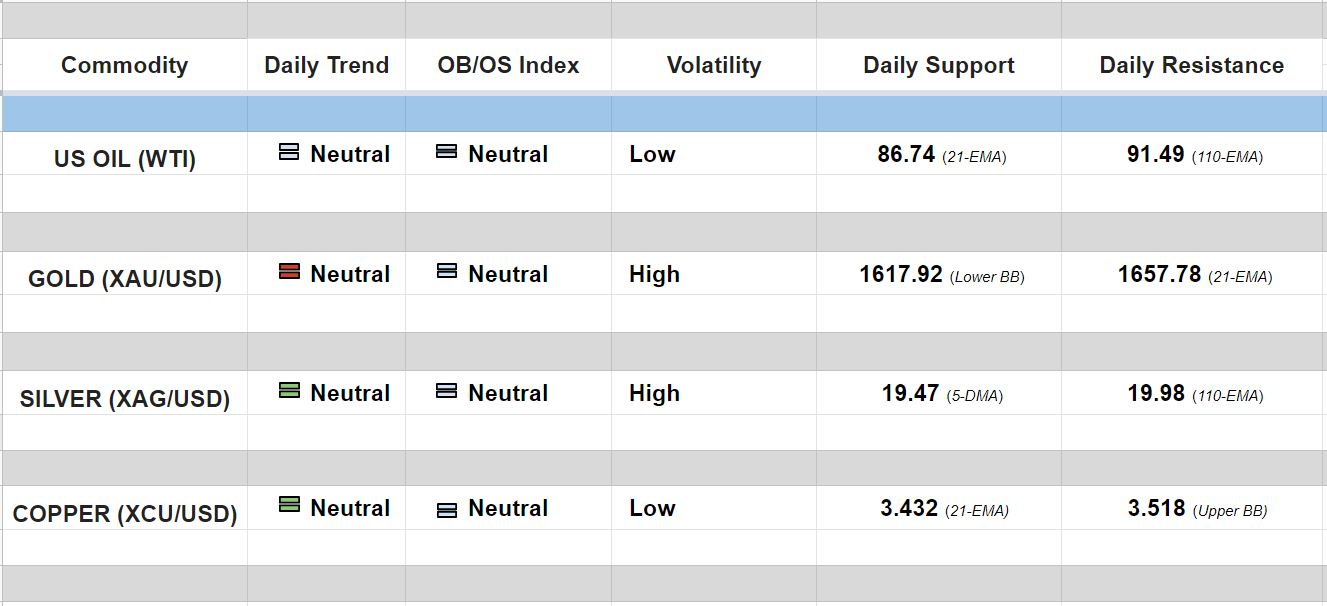This screenshot has height=606, width=1327.
Task: Click COPPER OB/OS index icon
Action: pyautogui.click(x=447, y=510)
